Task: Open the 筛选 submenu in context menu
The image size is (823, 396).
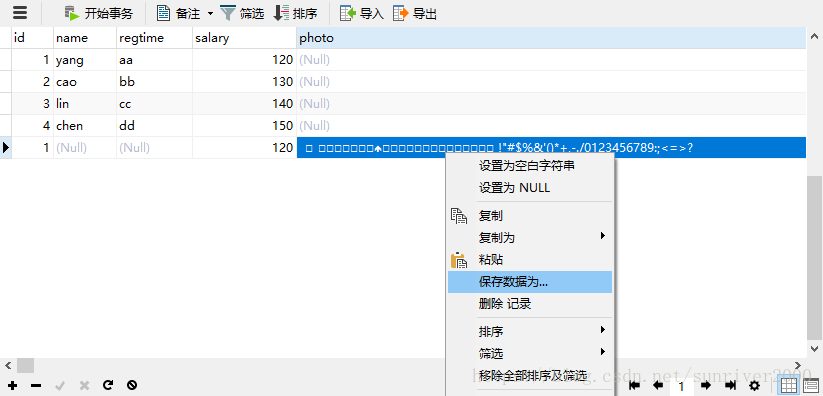Action: point(530,353)
